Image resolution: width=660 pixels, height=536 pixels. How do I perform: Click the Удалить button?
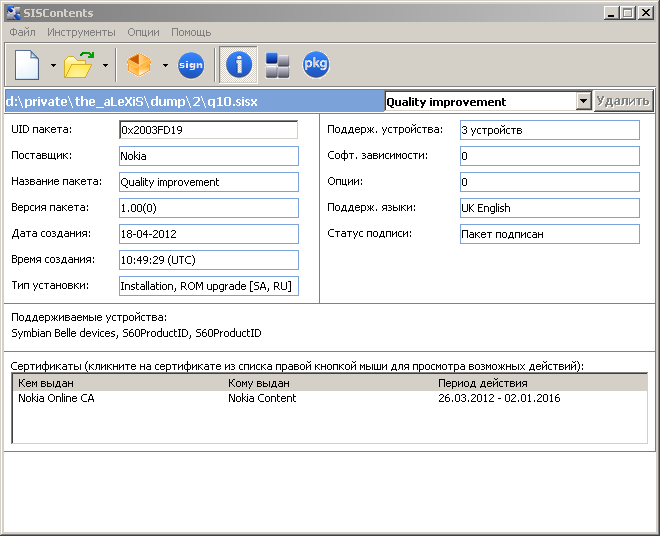623,101
